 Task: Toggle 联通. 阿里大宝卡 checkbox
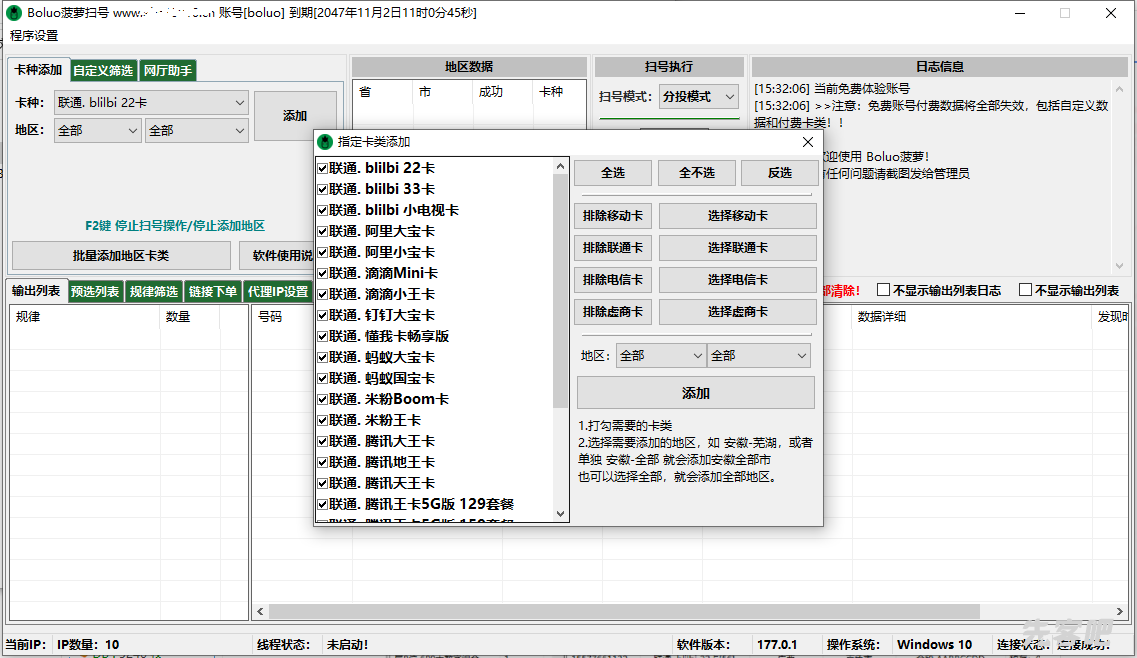point(323,231)
